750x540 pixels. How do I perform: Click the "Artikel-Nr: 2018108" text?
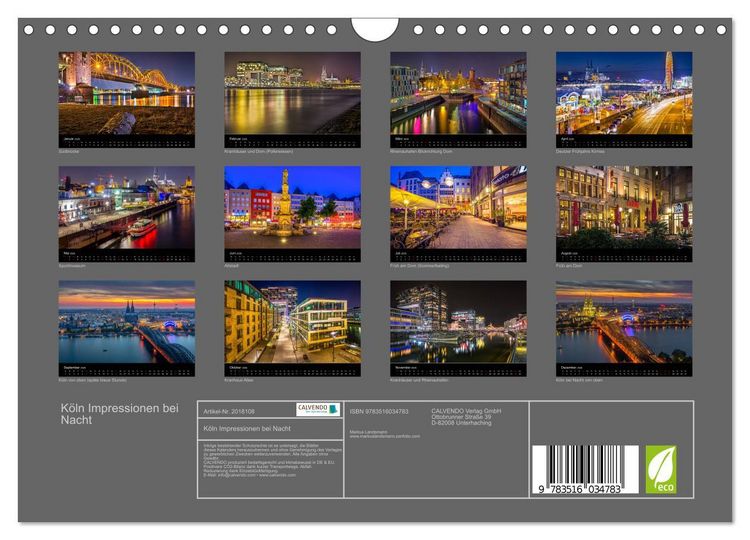click(x=229, y=411)
